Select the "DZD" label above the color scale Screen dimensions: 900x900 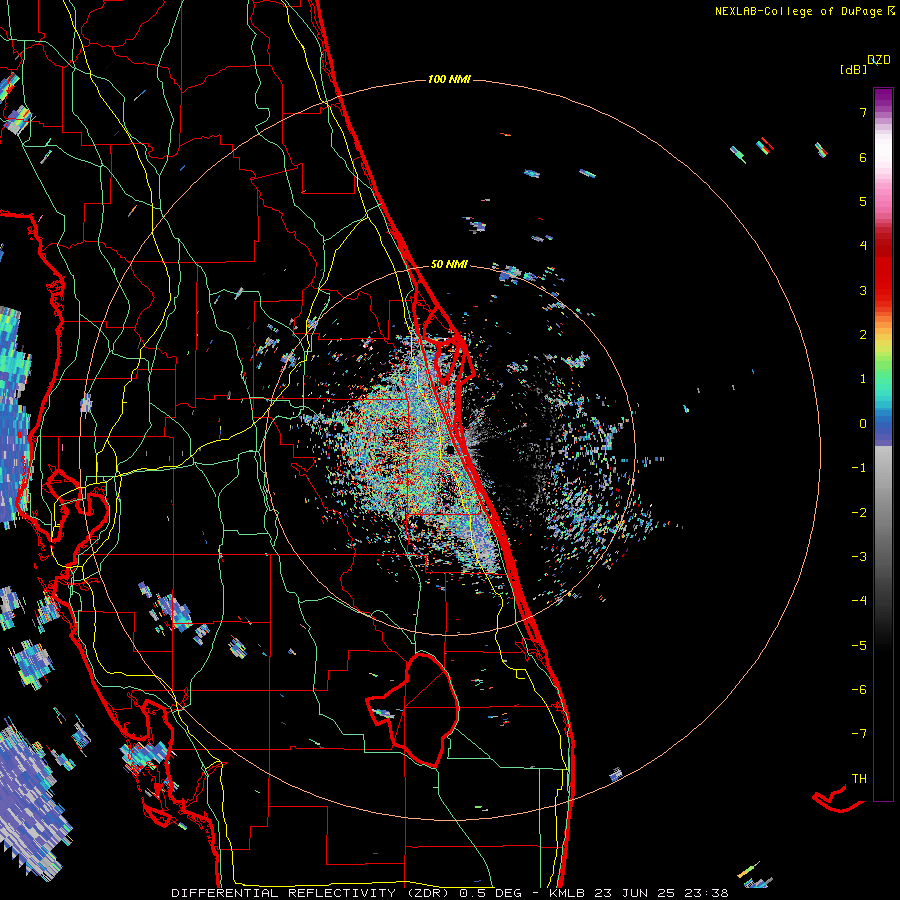click(x=879, y=60)
